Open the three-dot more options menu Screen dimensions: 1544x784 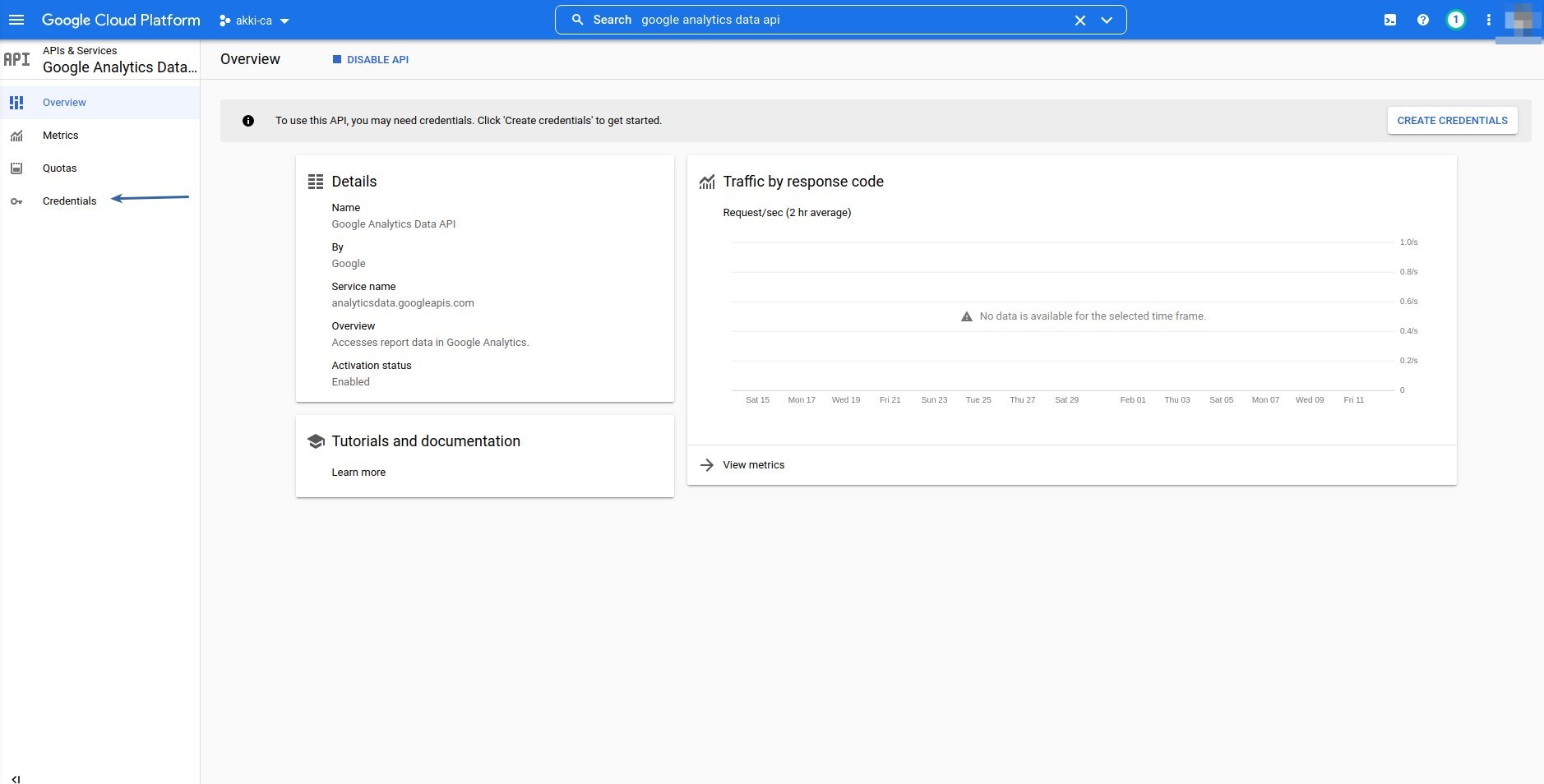point(1488,20)
